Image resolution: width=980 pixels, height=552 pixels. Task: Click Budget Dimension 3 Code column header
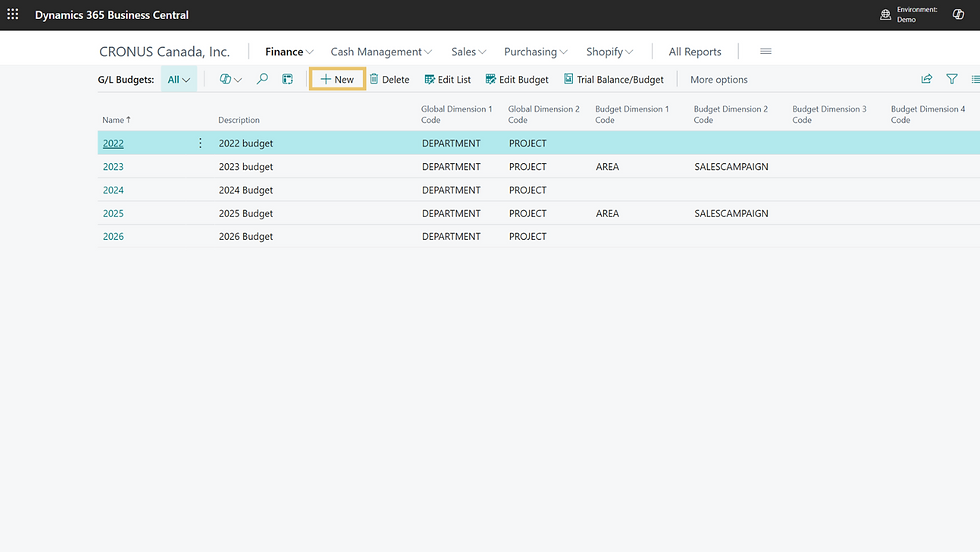(829, 114)
